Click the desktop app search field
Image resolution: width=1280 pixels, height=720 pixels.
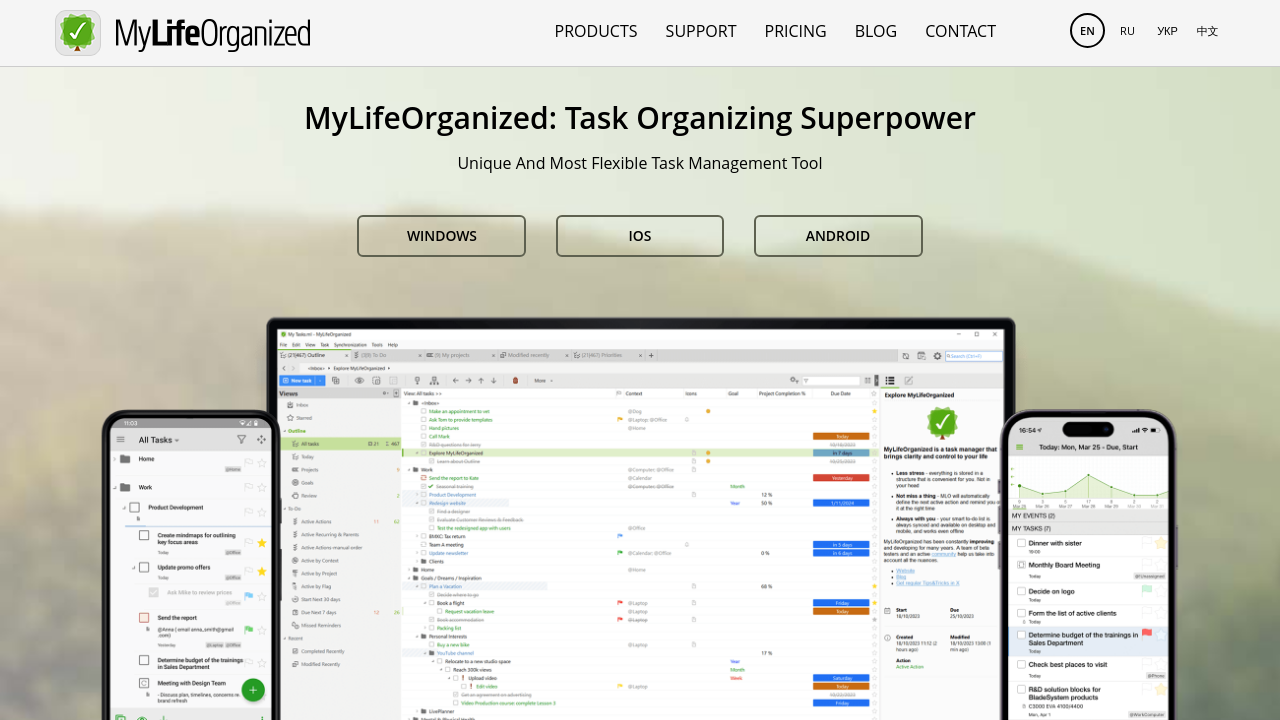pyautogui.click(x=973, y=356)
